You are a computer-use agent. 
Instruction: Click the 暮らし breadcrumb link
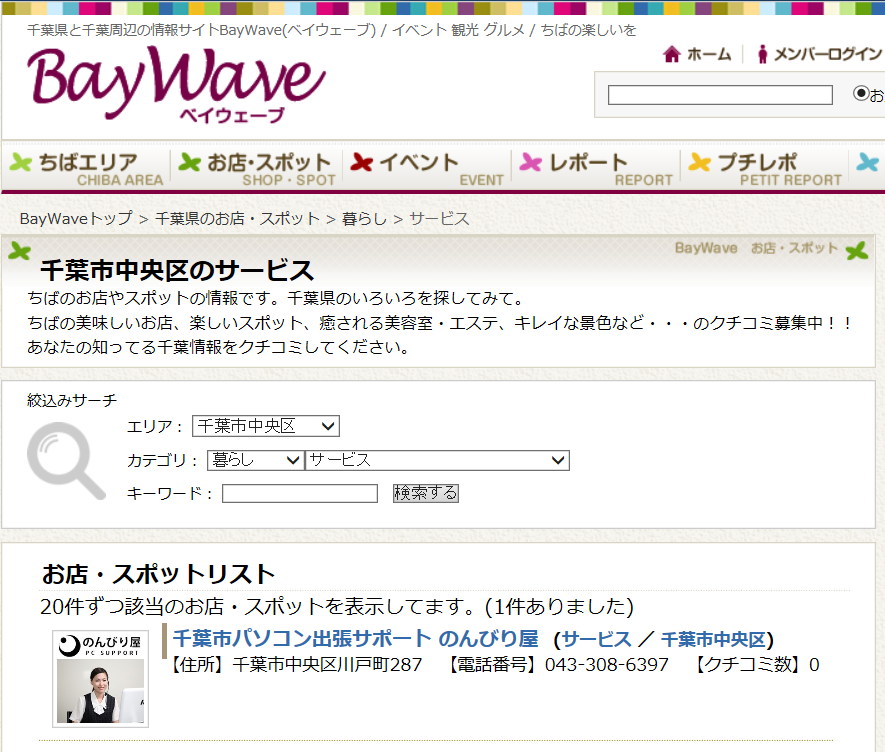tap(364, 218)
